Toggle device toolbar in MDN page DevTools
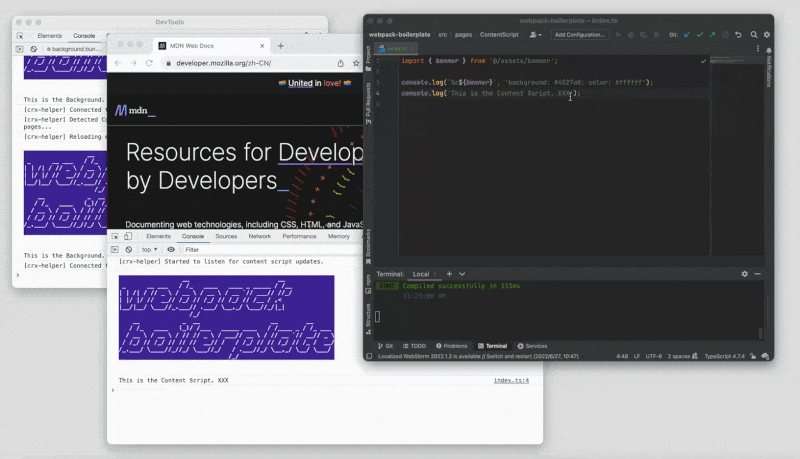Viewport: 800px width, 459px height. pos(128,236)
